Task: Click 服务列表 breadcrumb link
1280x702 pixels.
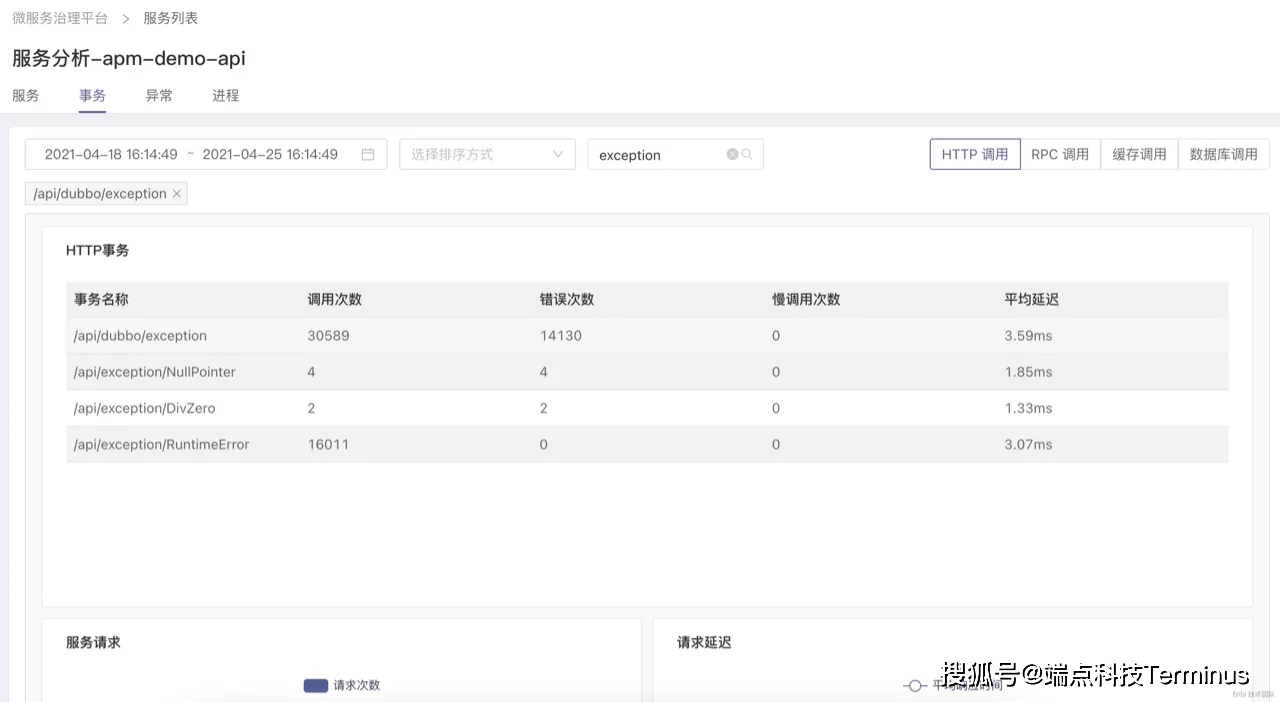Action: [171, 18]
